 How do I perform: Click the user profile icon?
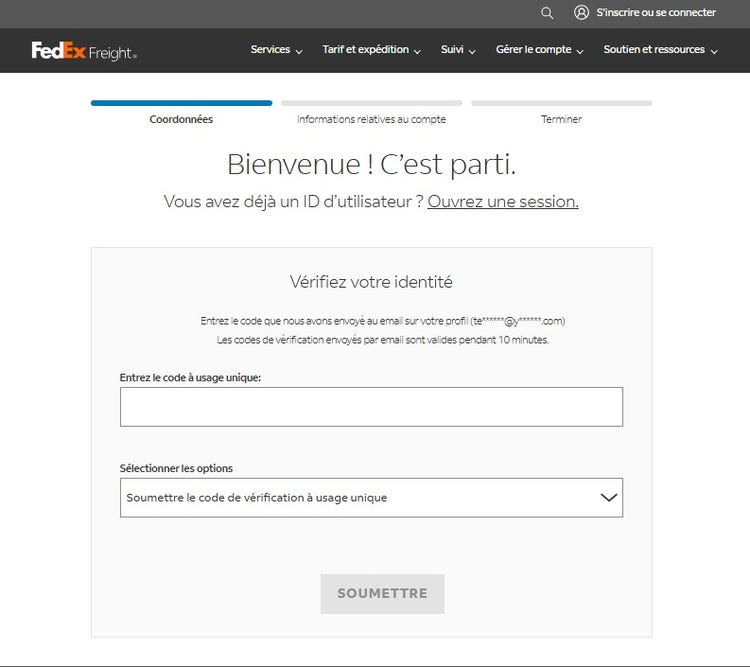[581, 12]
